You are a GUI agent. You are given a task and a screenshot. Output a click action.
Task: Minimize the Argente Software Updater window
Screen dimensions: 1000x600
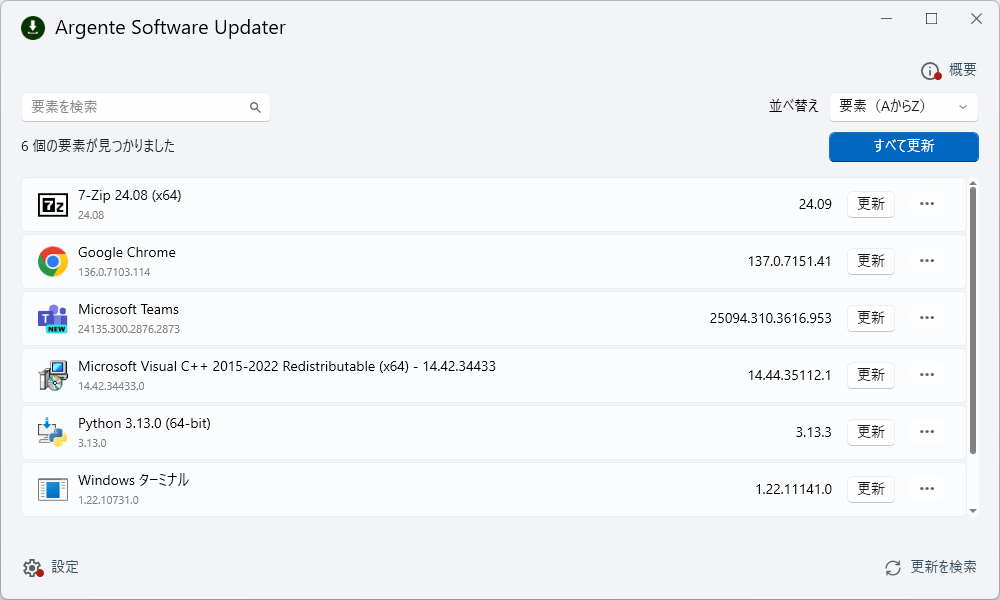click(886, 18)
